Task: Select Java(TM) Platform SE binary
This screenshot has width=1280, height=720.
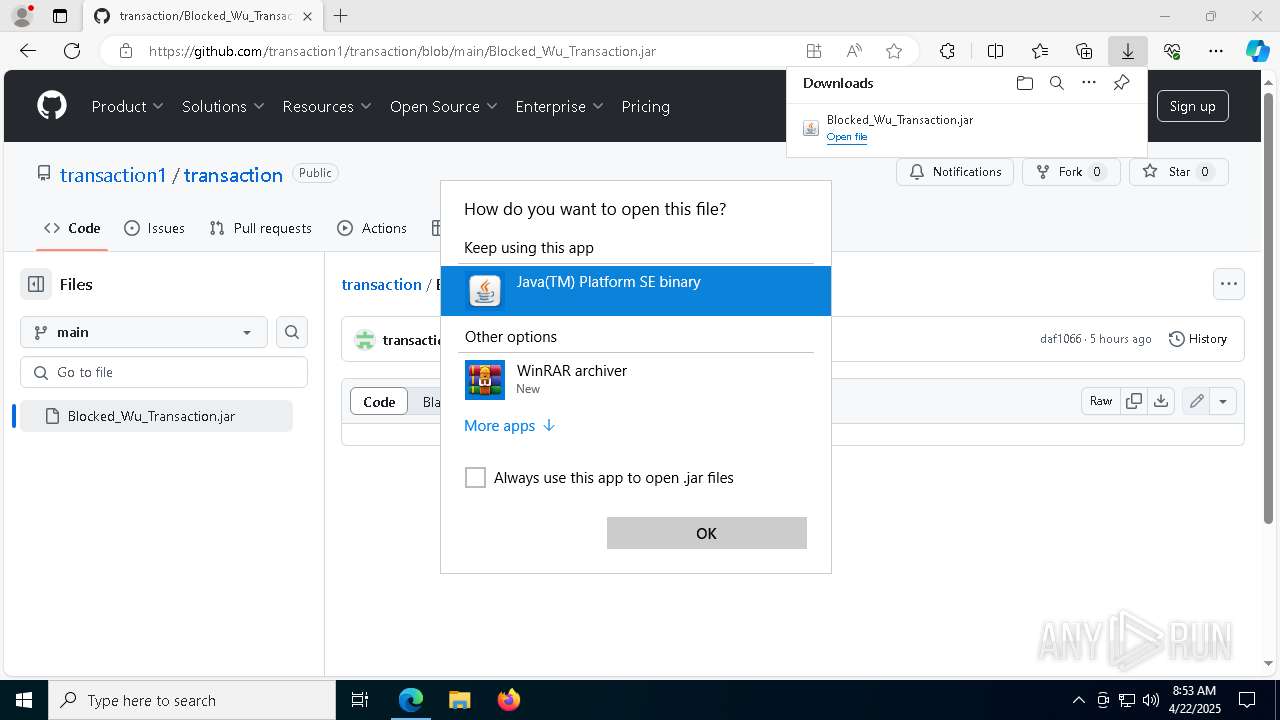Action: click(x=636, y=290)
